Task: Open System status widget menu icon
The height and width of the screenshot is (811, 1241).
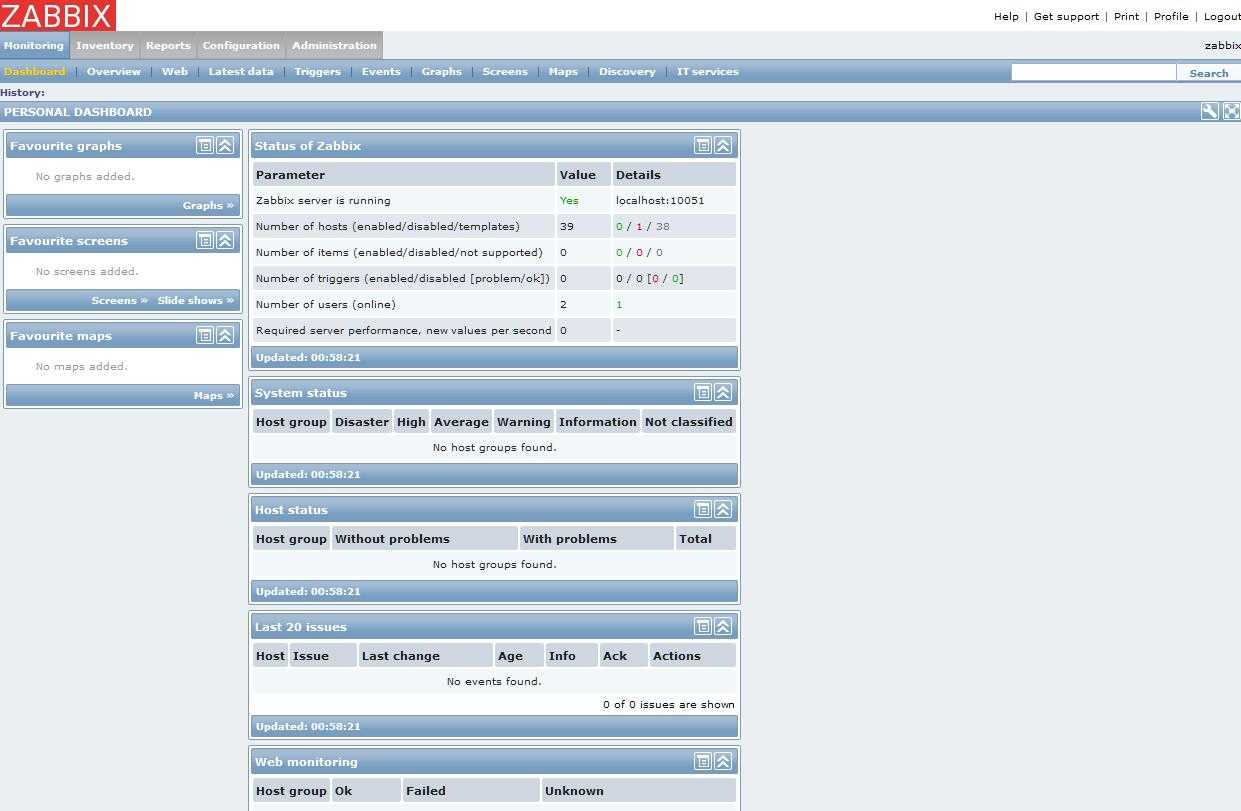Action: (x=702, y=392)
